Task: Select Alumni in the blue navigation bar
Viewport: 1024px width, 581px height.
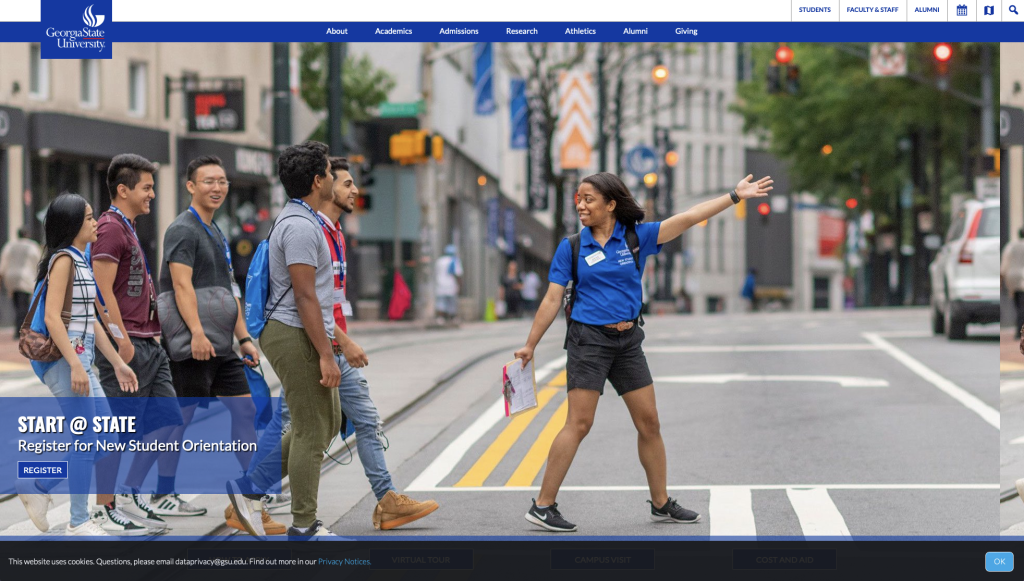Action: tap(635, 31)
